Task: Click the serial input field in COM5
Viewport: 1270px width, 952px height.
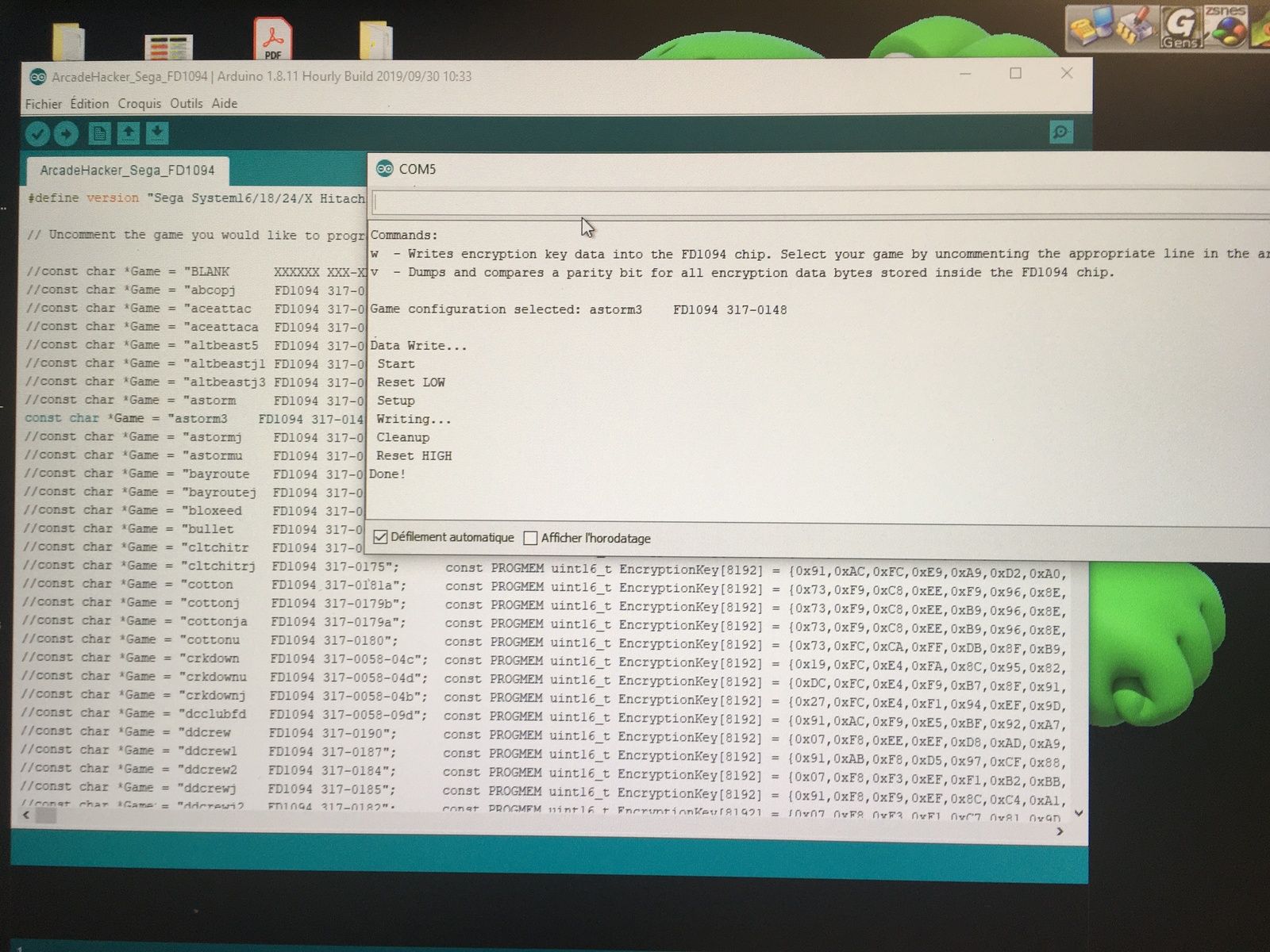Action: [x=821, y=202]
